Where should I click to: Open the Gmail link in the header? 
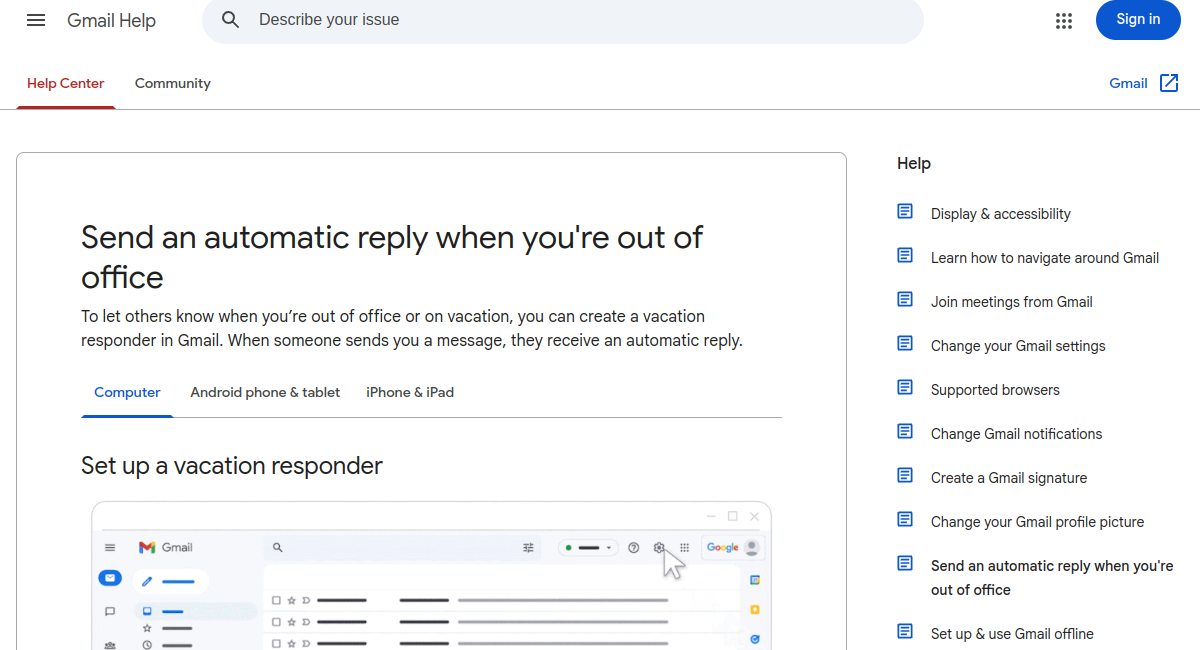1128,83
